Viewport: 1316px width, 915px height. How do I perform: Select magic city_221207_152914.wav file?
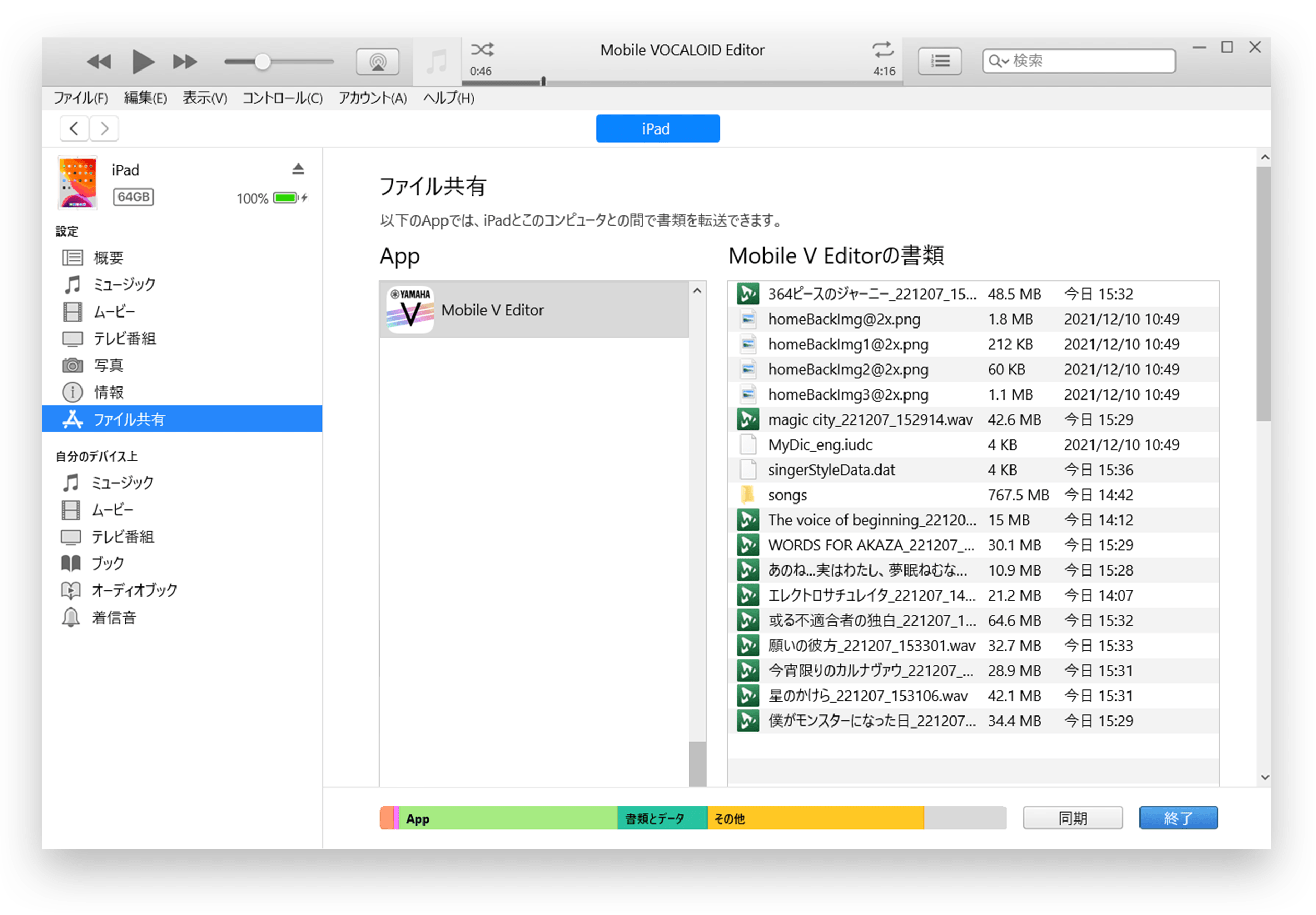coord(973,420)
